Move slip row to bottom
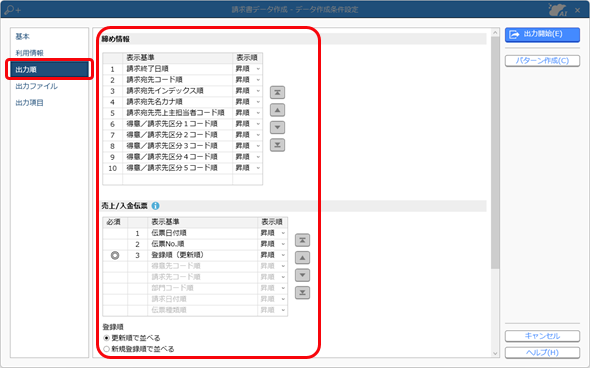 (302, 292)
